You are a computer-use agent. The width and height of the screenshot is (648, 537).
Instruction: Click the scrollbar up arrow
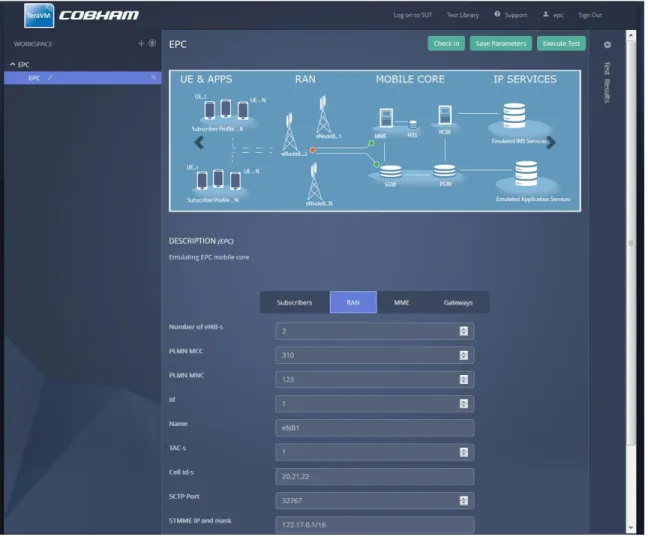tap(631, 35)
